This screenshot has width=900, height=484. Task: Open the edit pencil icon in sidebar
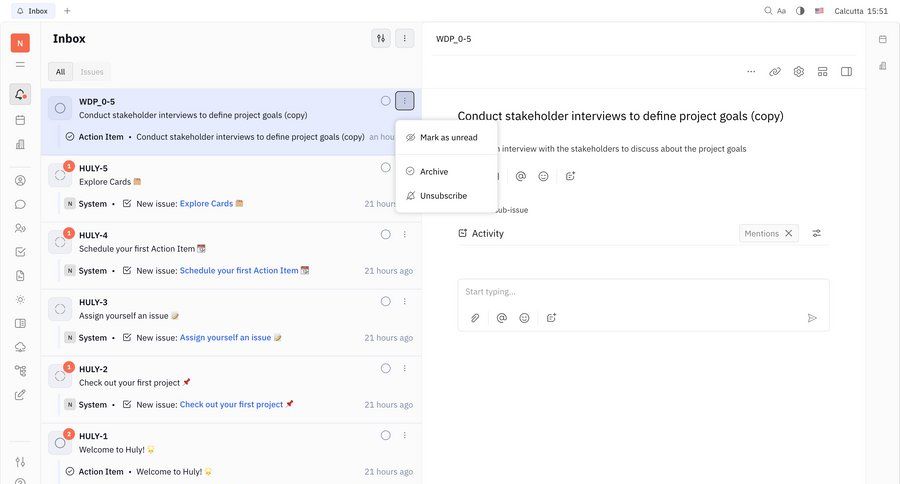[x=20, y=395]
